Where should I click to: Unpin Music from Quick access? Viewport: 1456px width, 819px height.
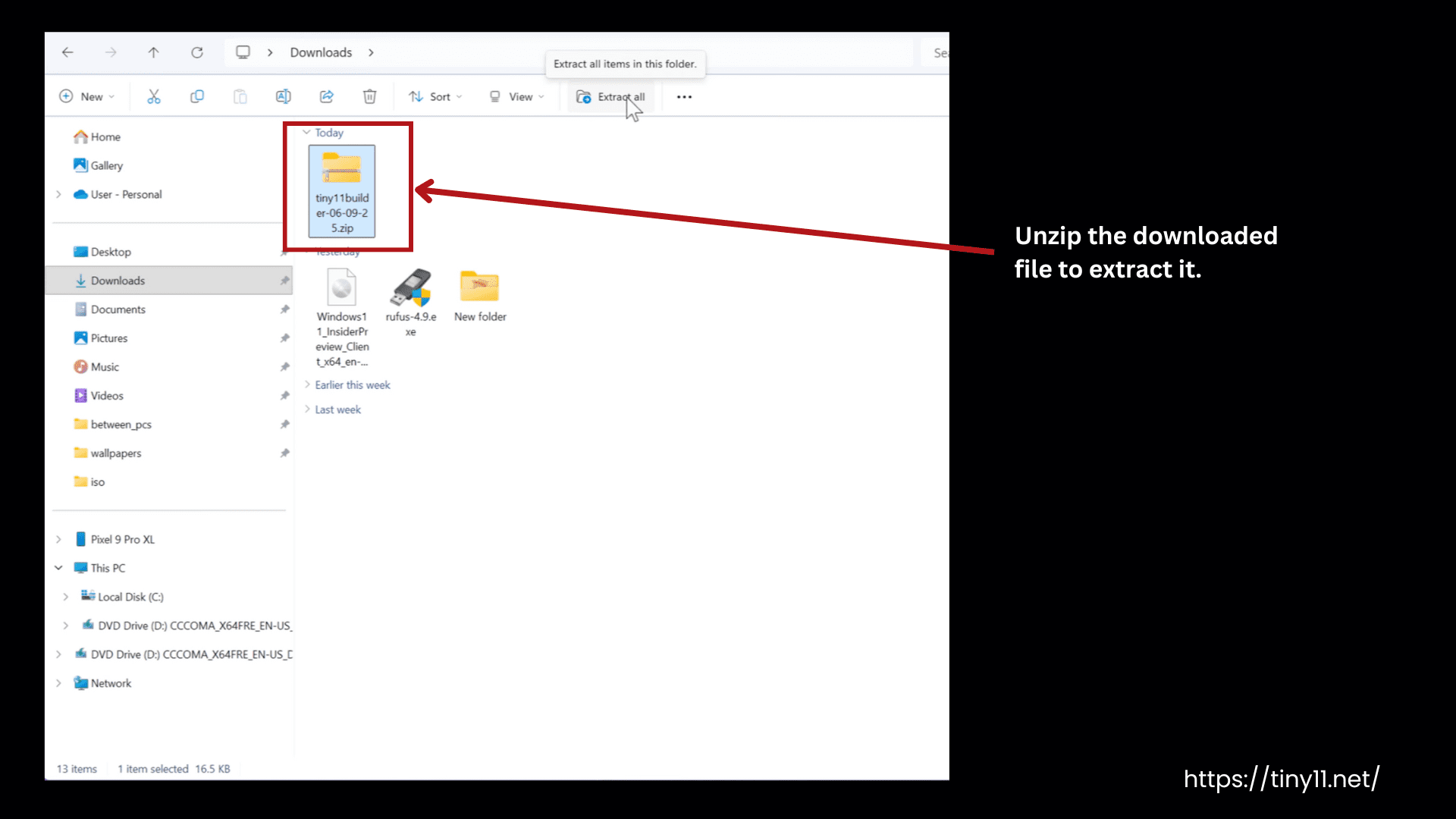(284, 366)
